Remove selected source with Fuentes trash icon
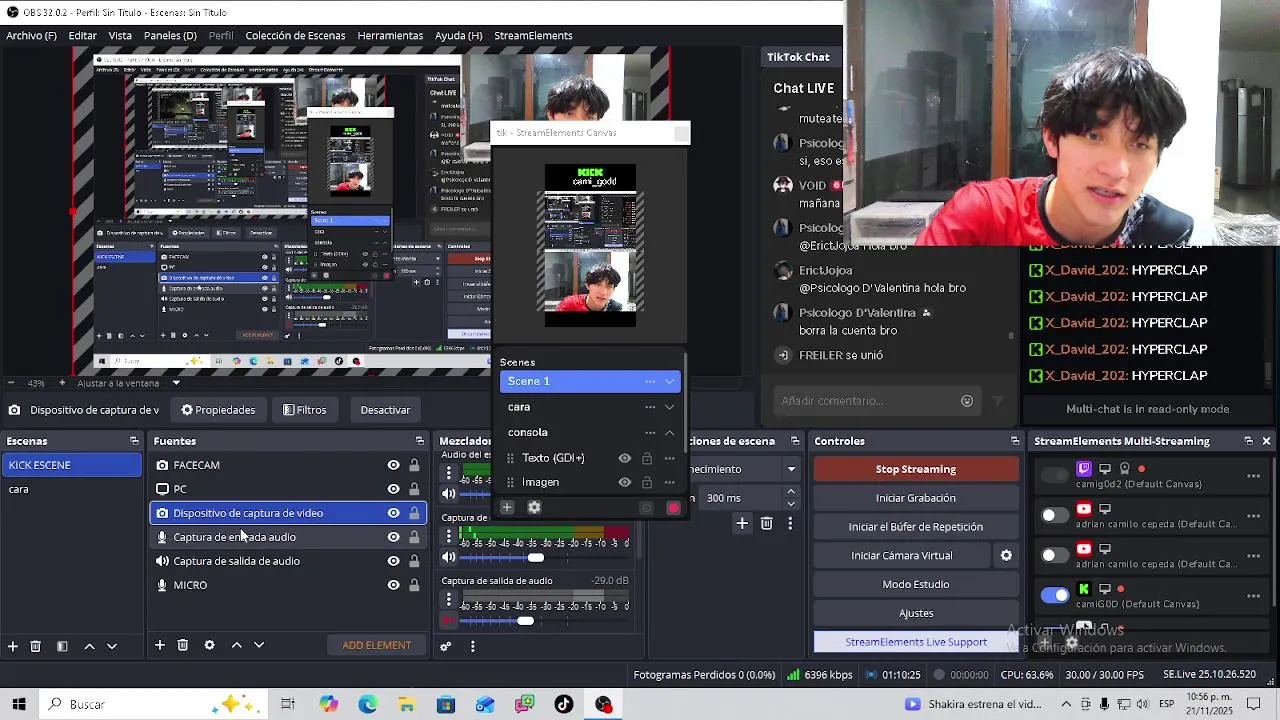Image resolution: width=1280 pixels, height=720 pixels. (x=183, y=645)
